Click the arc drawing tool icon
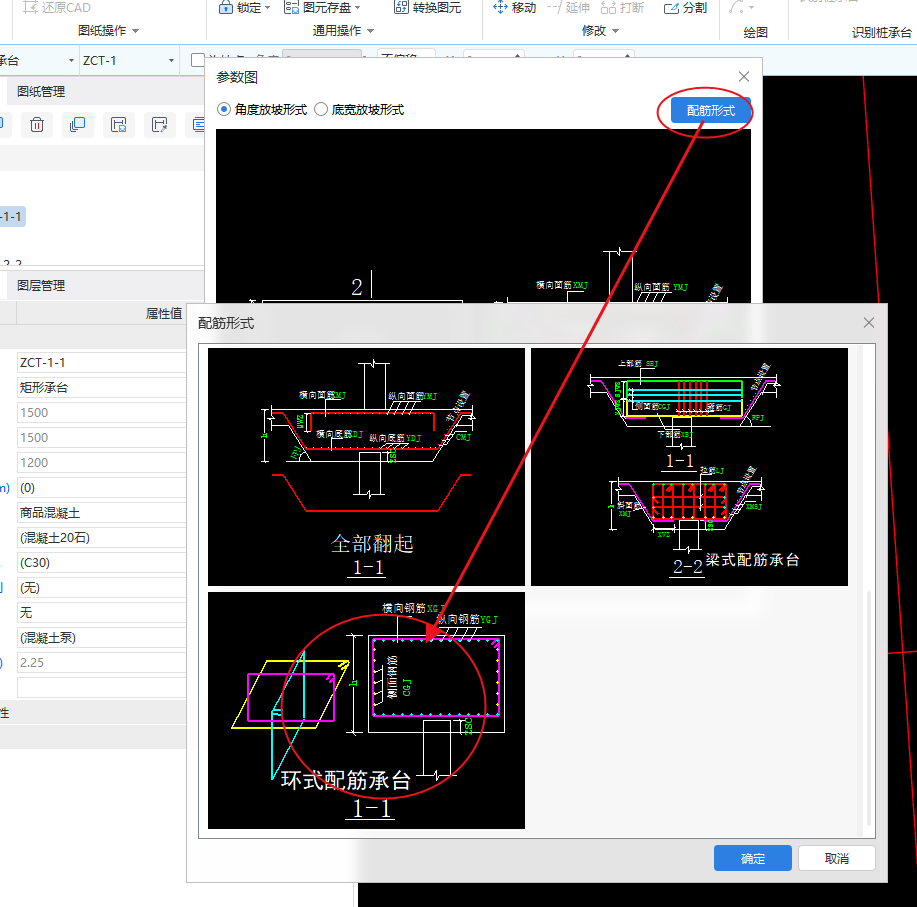The width and height of the screenshot is (917, 907). (x=736, y=8)
